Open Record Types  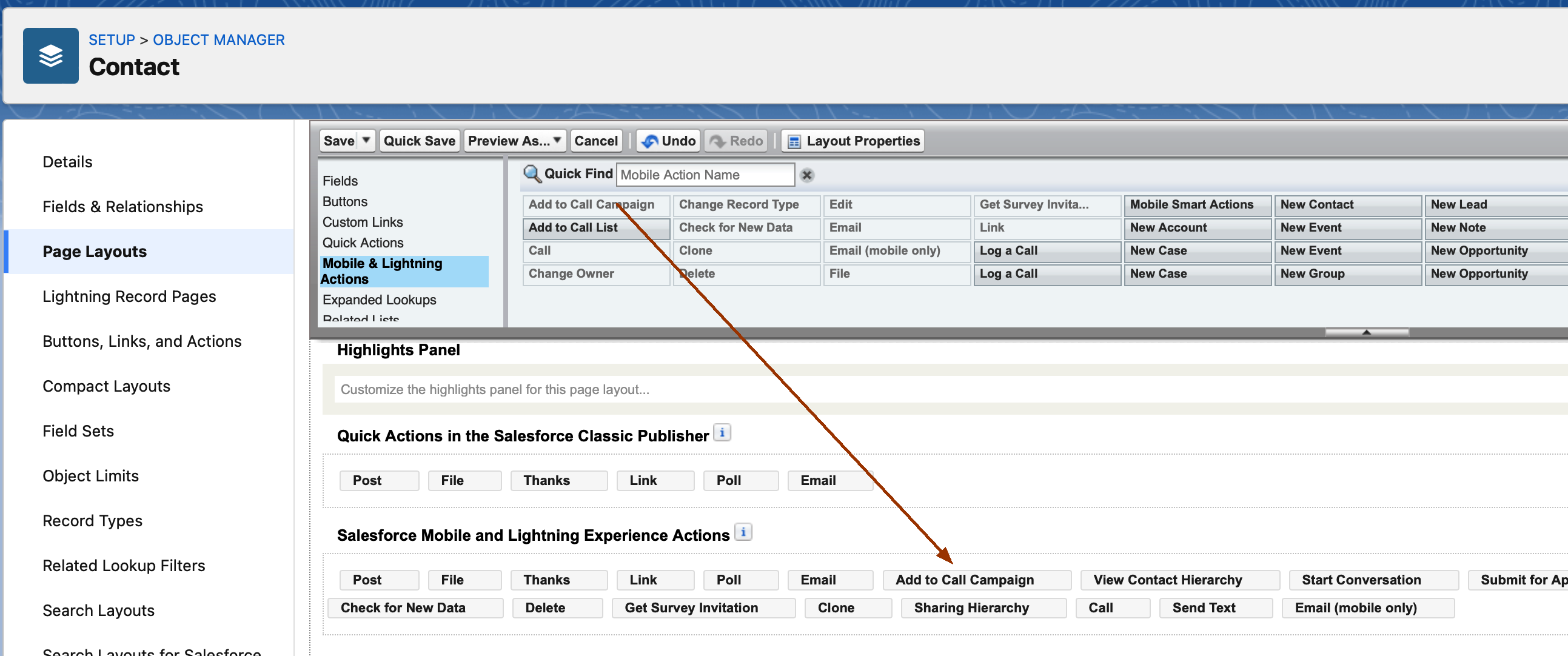(93, 521)
